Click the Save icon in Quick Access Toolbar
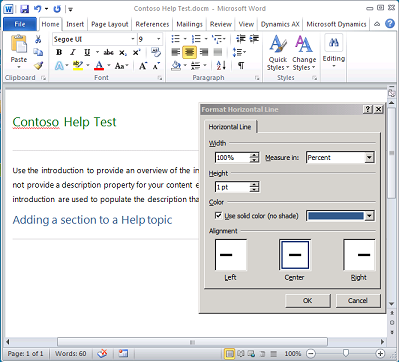The height and width of the screenshot is (362, 399). pos(25,9)
